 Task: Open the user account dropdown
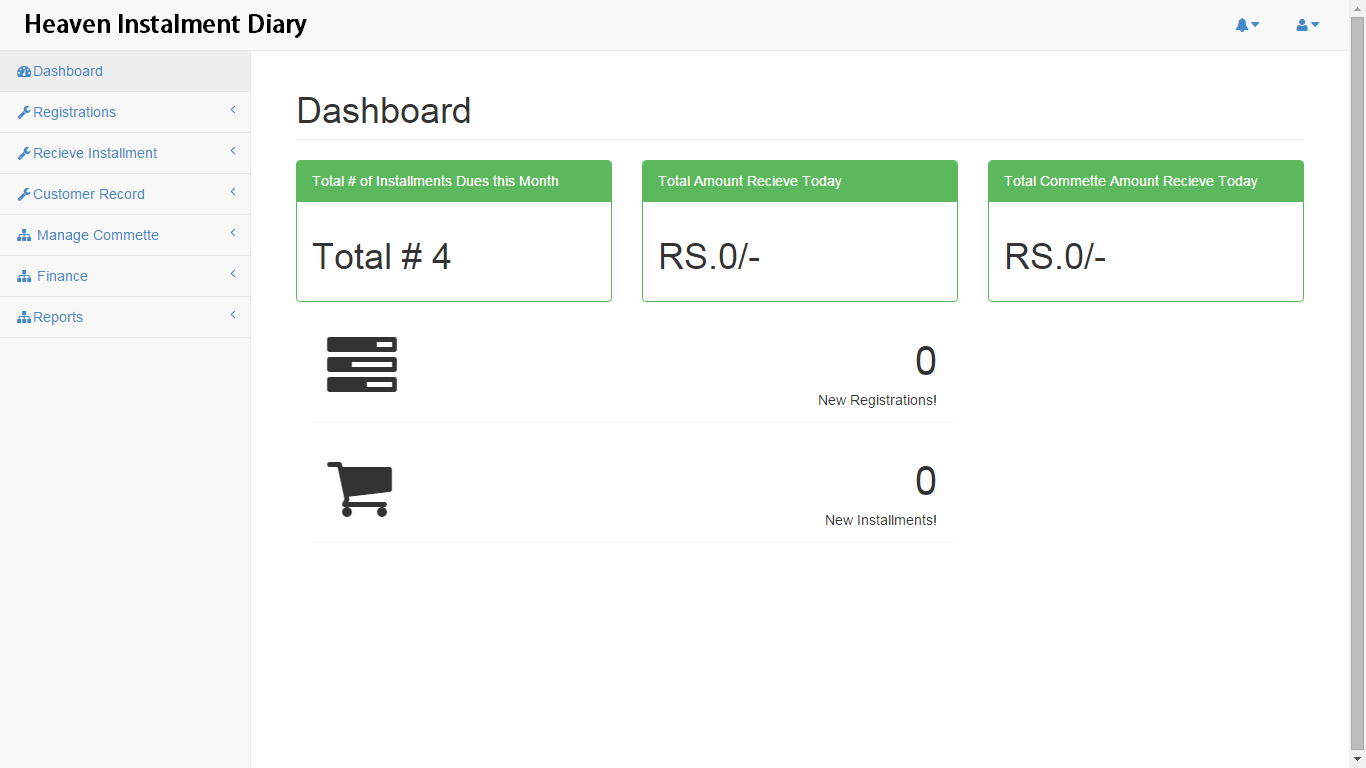1307,25
